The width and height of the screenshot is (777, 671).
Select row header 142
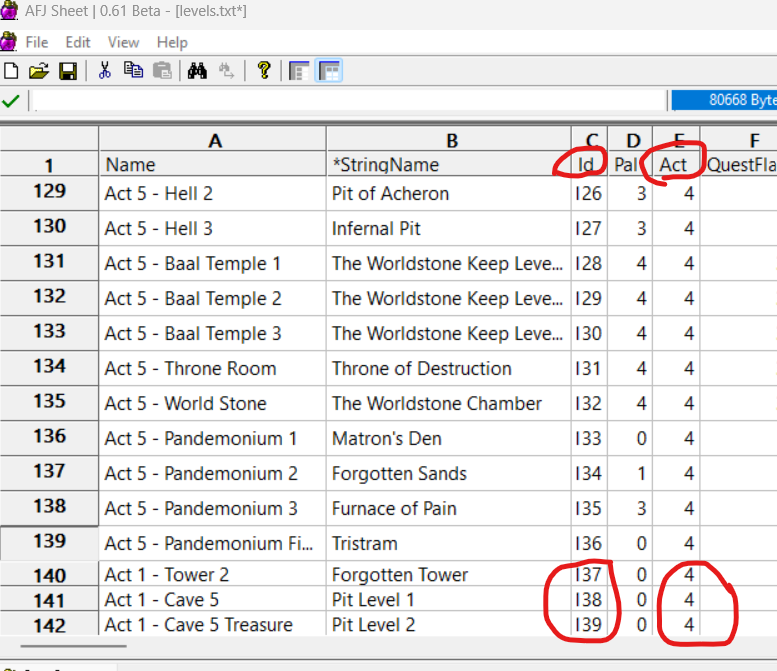point(49,624)
